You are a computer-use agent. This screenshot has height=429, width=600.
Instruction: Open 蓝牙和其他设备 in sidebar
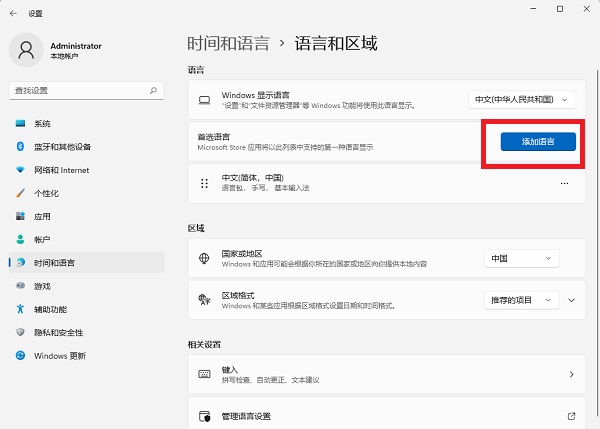(62, 147)
